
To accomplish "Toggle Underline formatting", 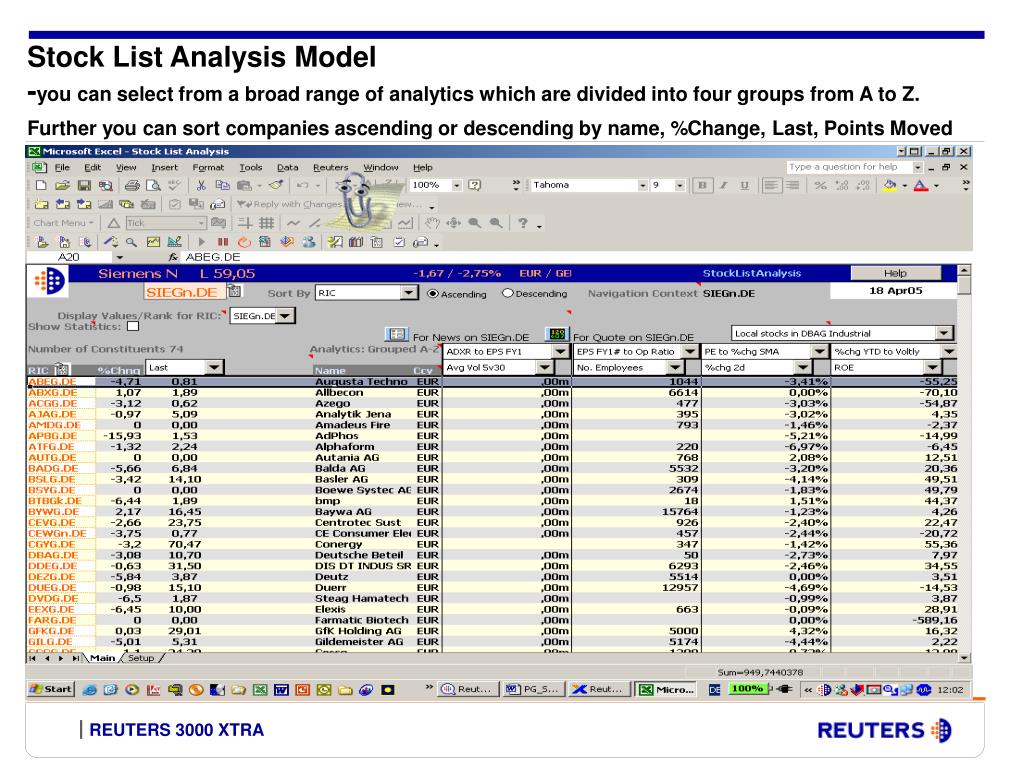I will pos(744,185).
